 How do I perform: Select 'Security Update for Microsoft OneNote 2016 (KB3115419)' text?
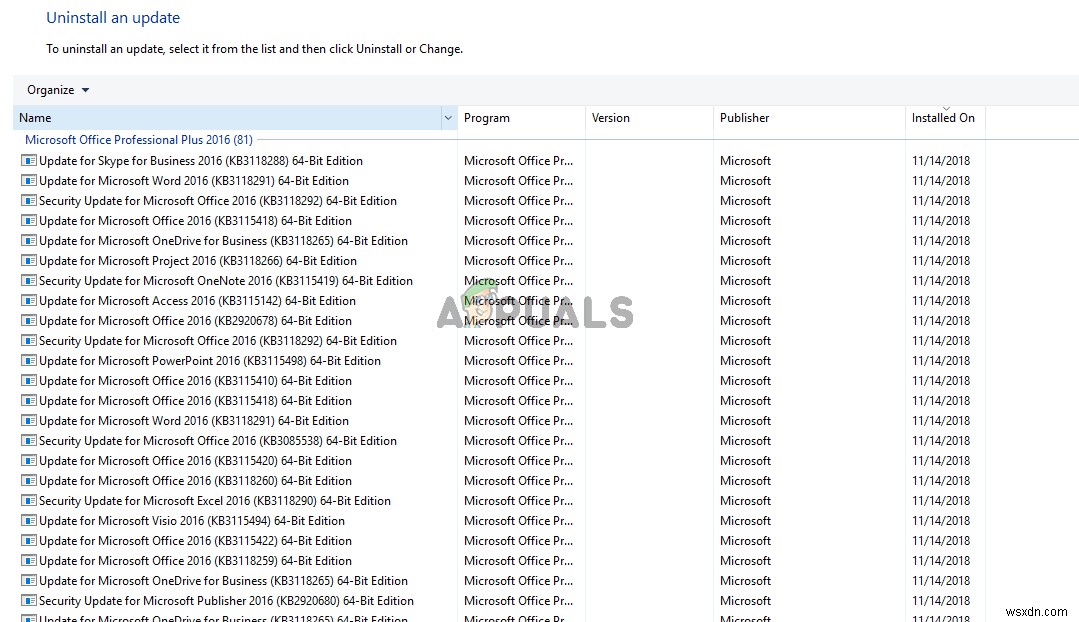226,281
